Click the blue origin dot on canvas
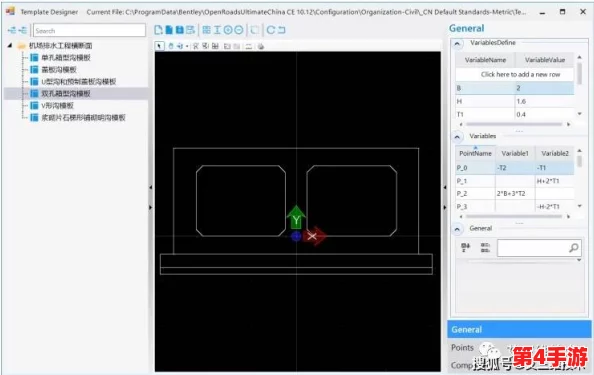This screenshot has height=375, width=594. pos(296,237)
